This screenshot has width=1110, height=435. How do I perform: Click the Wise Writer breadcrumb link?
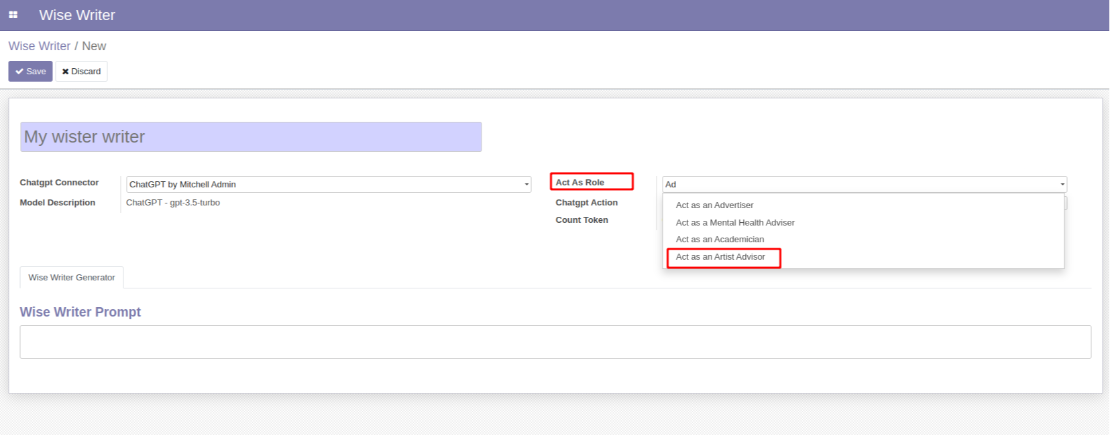[40, 46]
